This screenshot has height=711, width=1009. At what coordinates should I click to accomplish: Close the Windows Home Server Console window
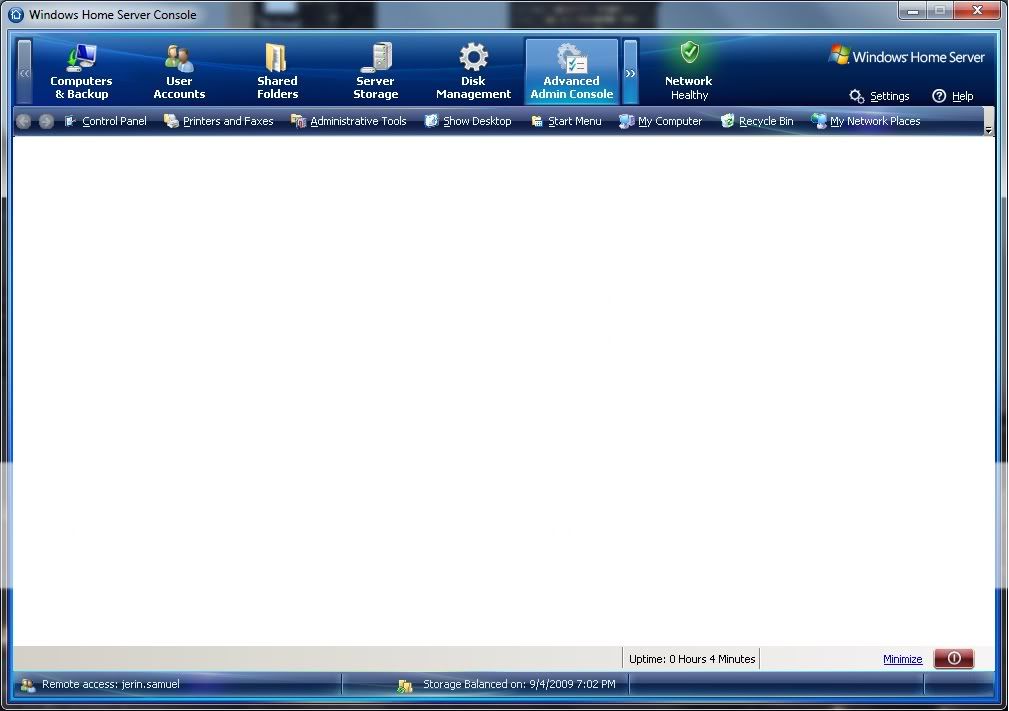[977, 11]
